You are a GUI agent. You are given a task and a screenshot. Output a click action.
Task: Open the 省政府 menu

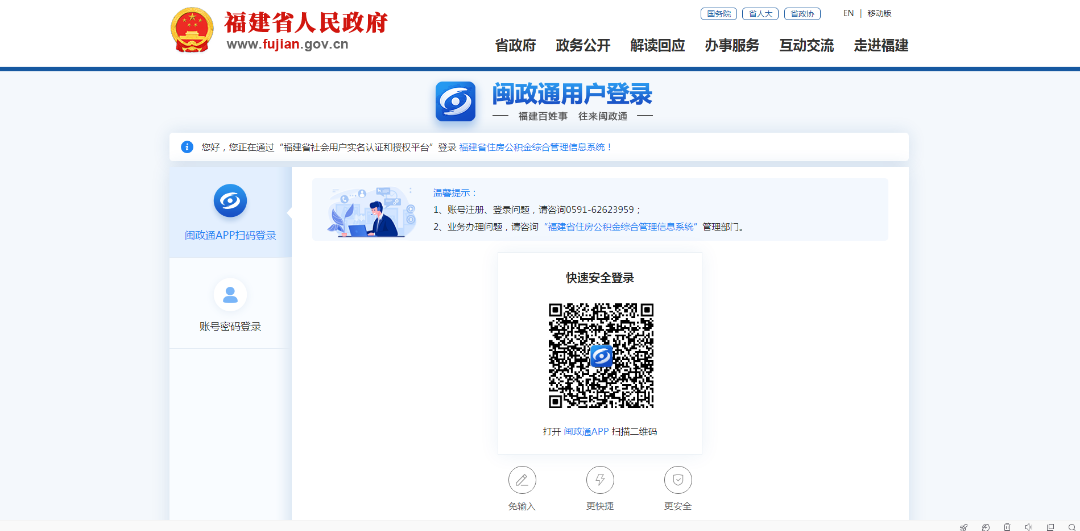tap(515, 45)
